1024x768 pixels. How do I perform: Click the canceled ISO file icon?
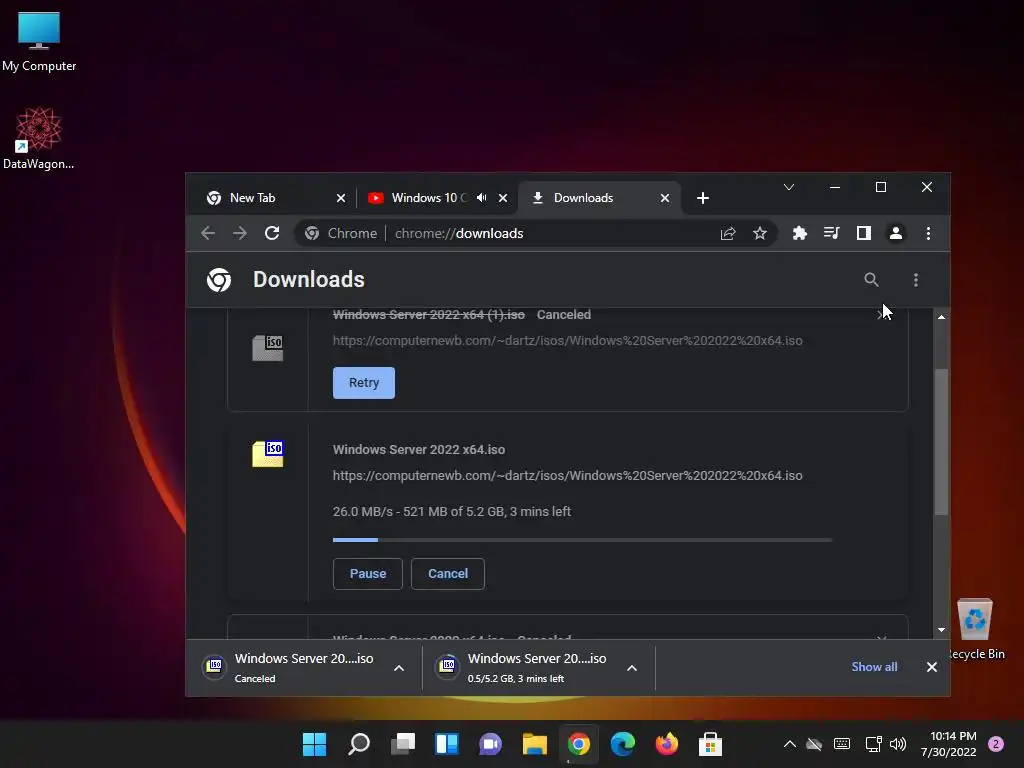click(268, 347)
